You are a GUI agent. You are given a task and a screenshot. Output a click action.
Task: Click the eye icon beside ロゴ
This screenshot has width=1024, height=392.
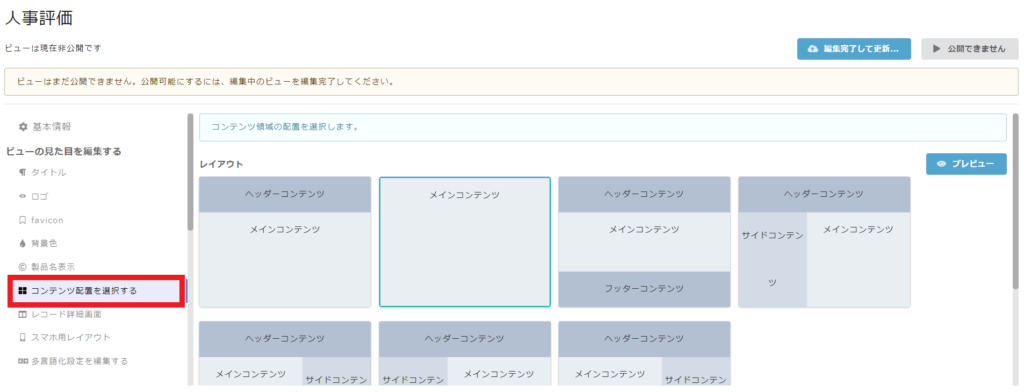(x=23, y=196)
